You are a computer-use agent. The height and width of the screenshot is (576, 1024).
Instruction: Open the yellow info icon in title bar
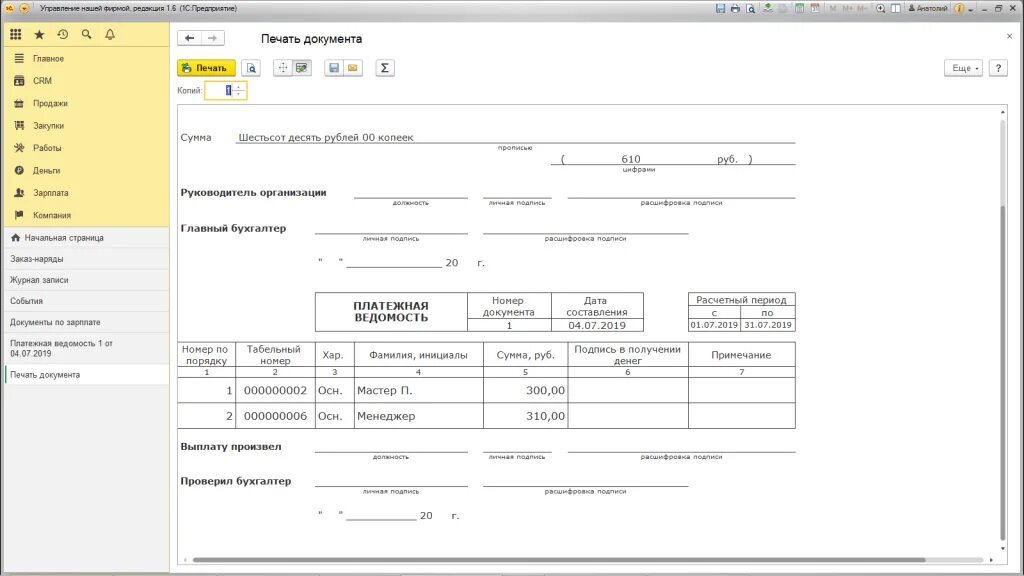959,8
